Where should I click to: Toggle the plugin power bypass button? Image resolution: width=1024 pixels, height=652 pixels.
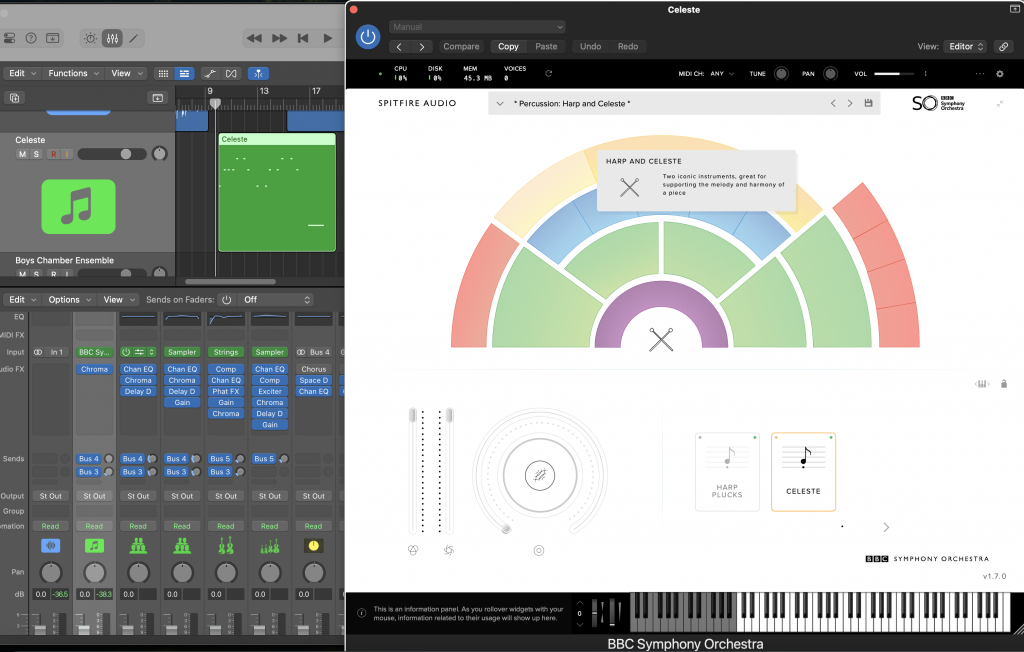click(368, 37)
